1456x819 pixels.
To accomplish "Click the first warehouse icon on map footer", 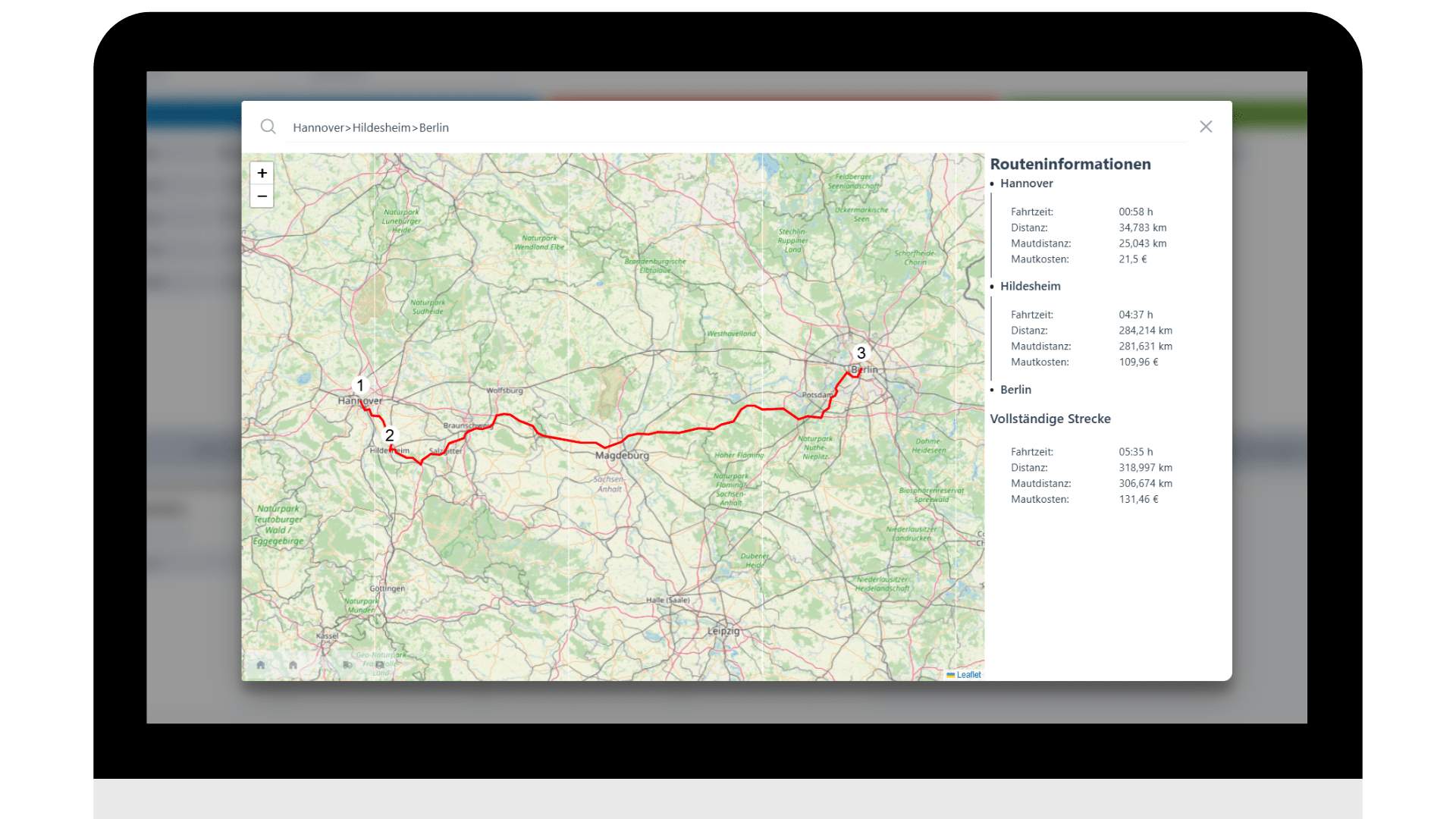I will point(261,665).
